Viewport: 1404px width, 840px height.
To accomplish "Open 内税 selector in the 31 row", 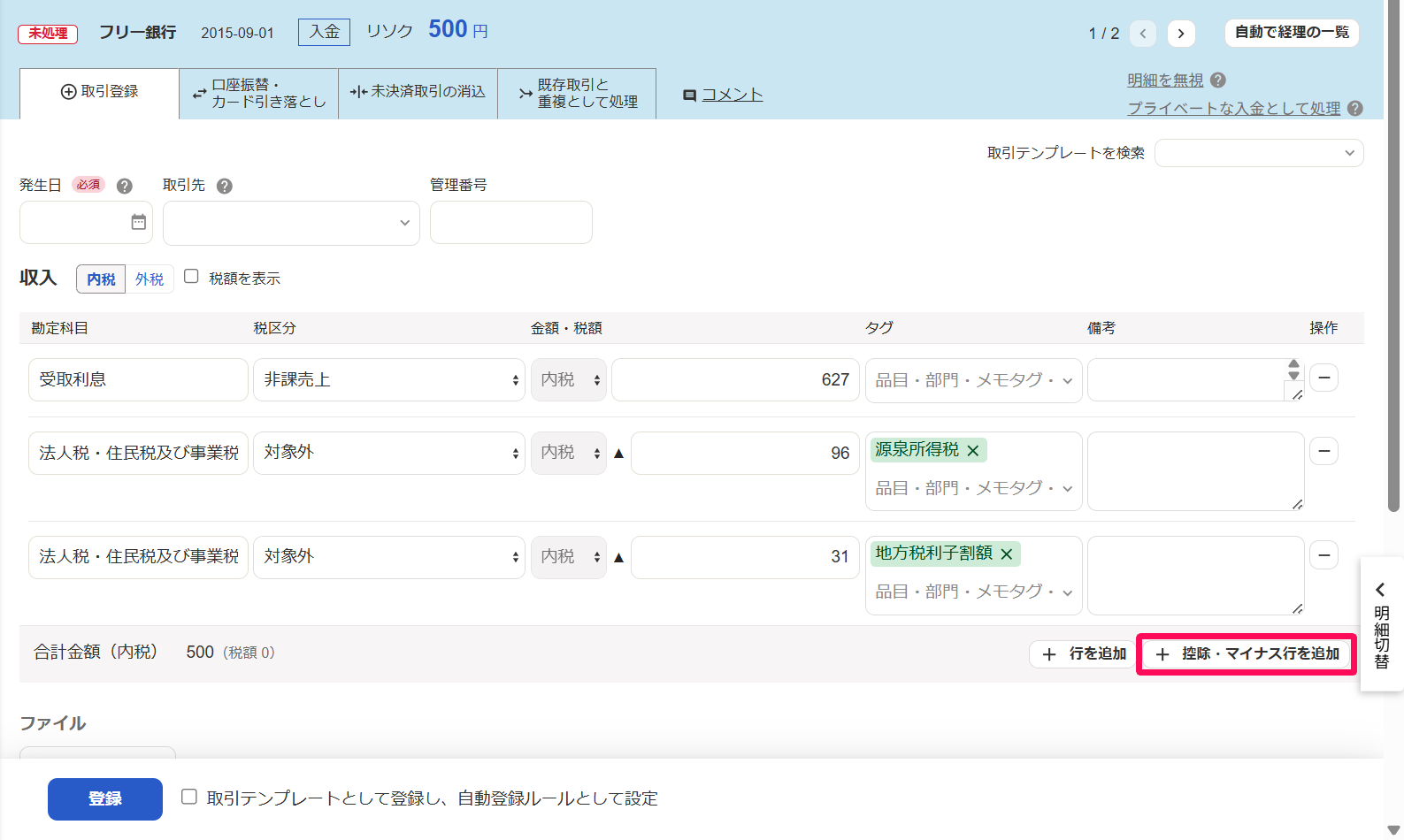I will 569,557.
